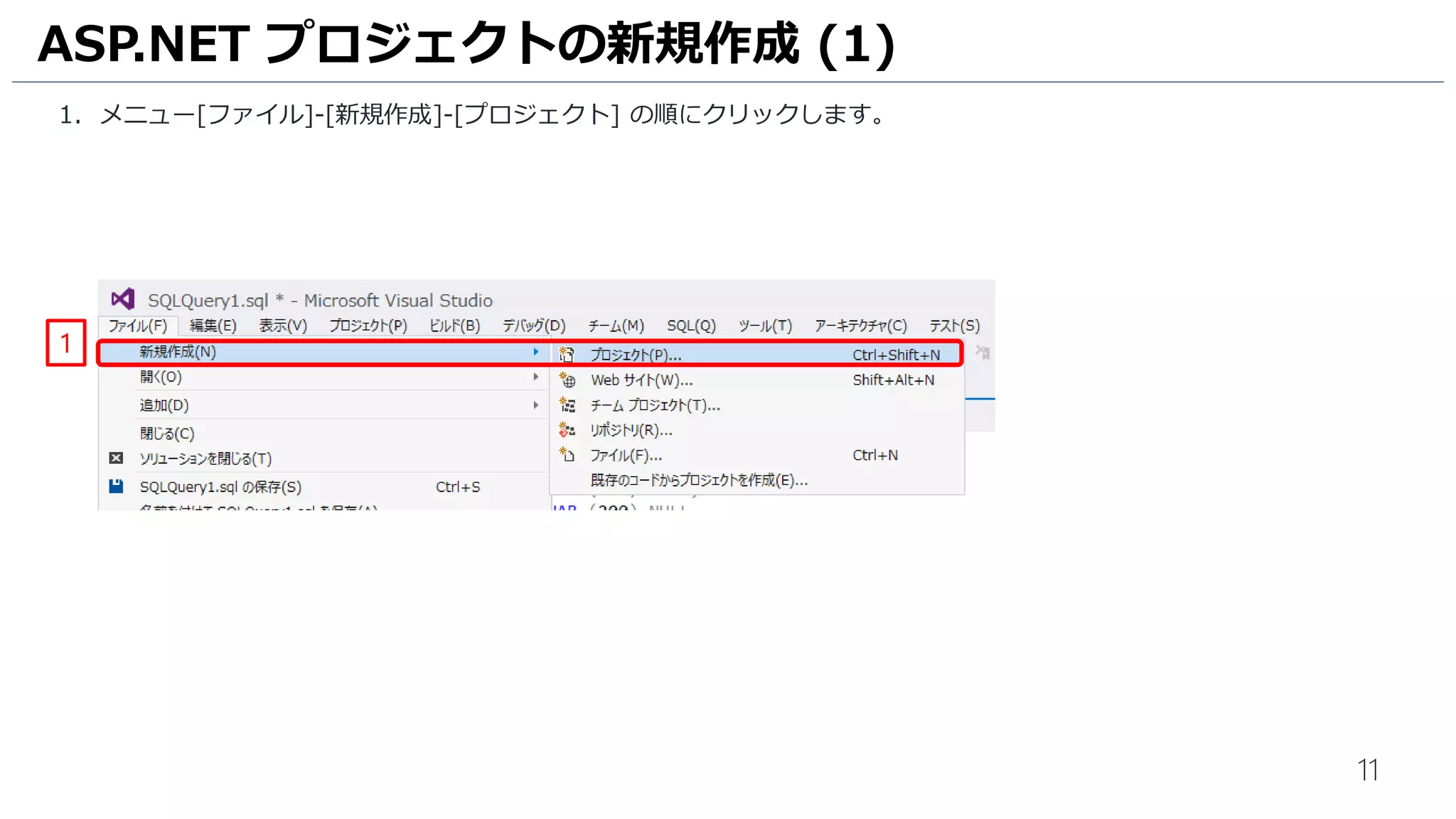The width and height of the screenshot is (1456, 819).
Task: Select 追加(D) in the File menu
Action: tap(324, 405)
